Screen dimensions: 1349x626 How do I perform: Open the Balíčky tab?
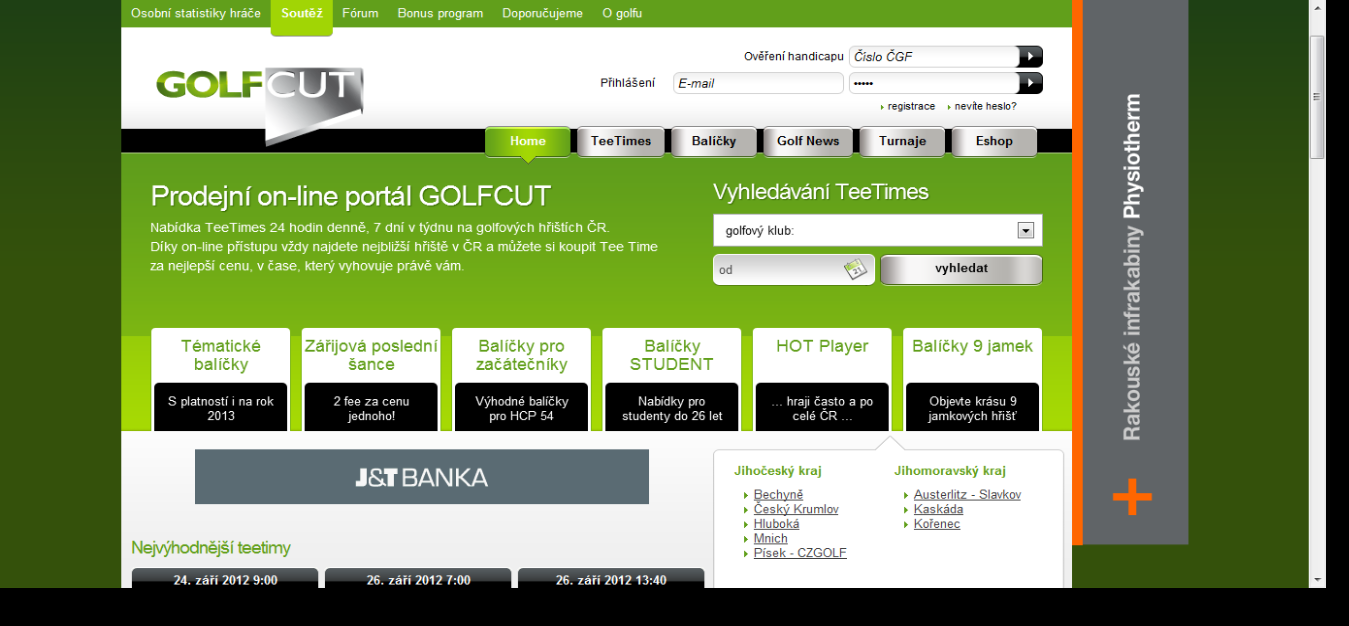click(714, 142)
